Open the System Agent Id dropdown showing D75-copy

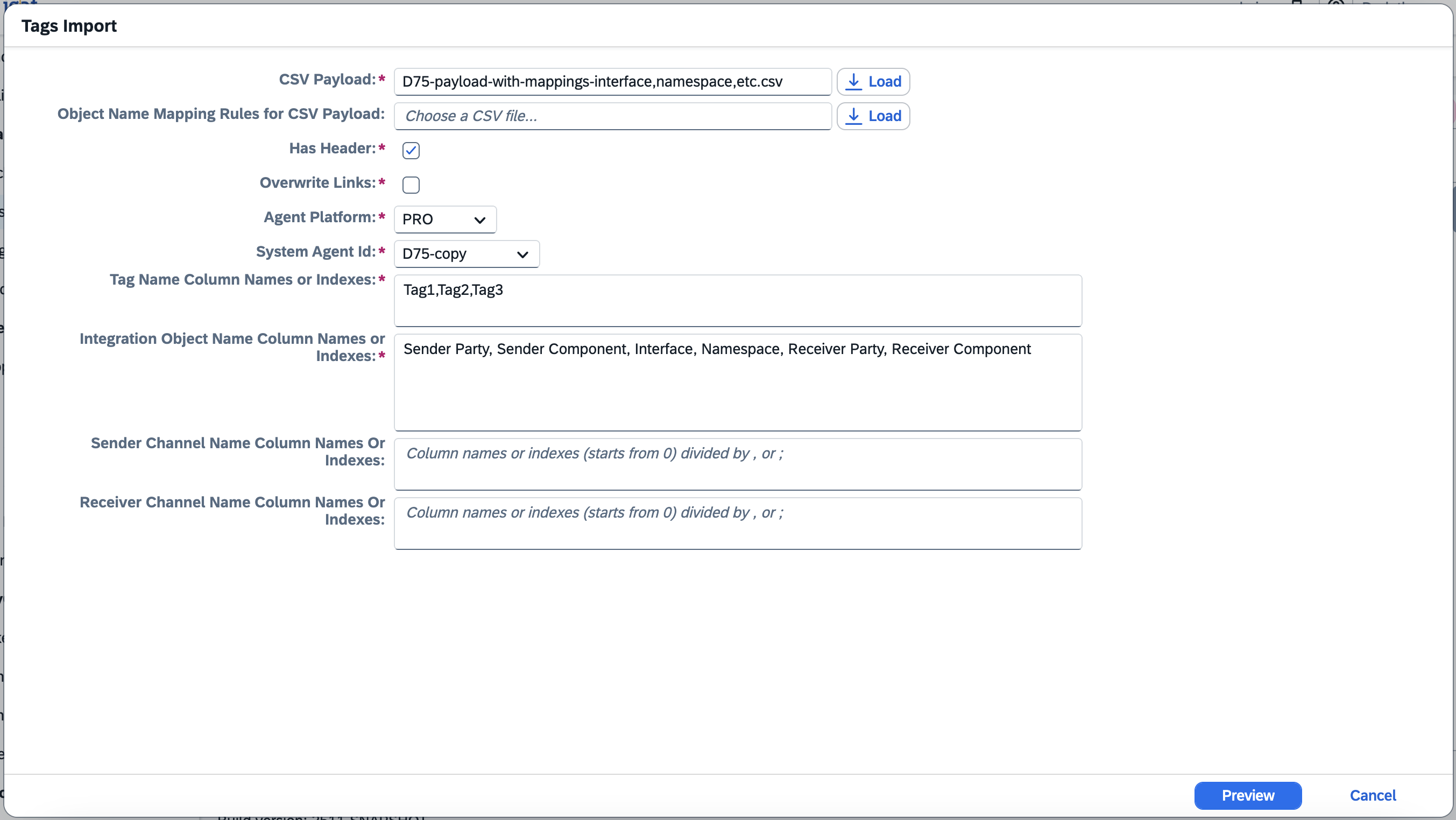467,254
